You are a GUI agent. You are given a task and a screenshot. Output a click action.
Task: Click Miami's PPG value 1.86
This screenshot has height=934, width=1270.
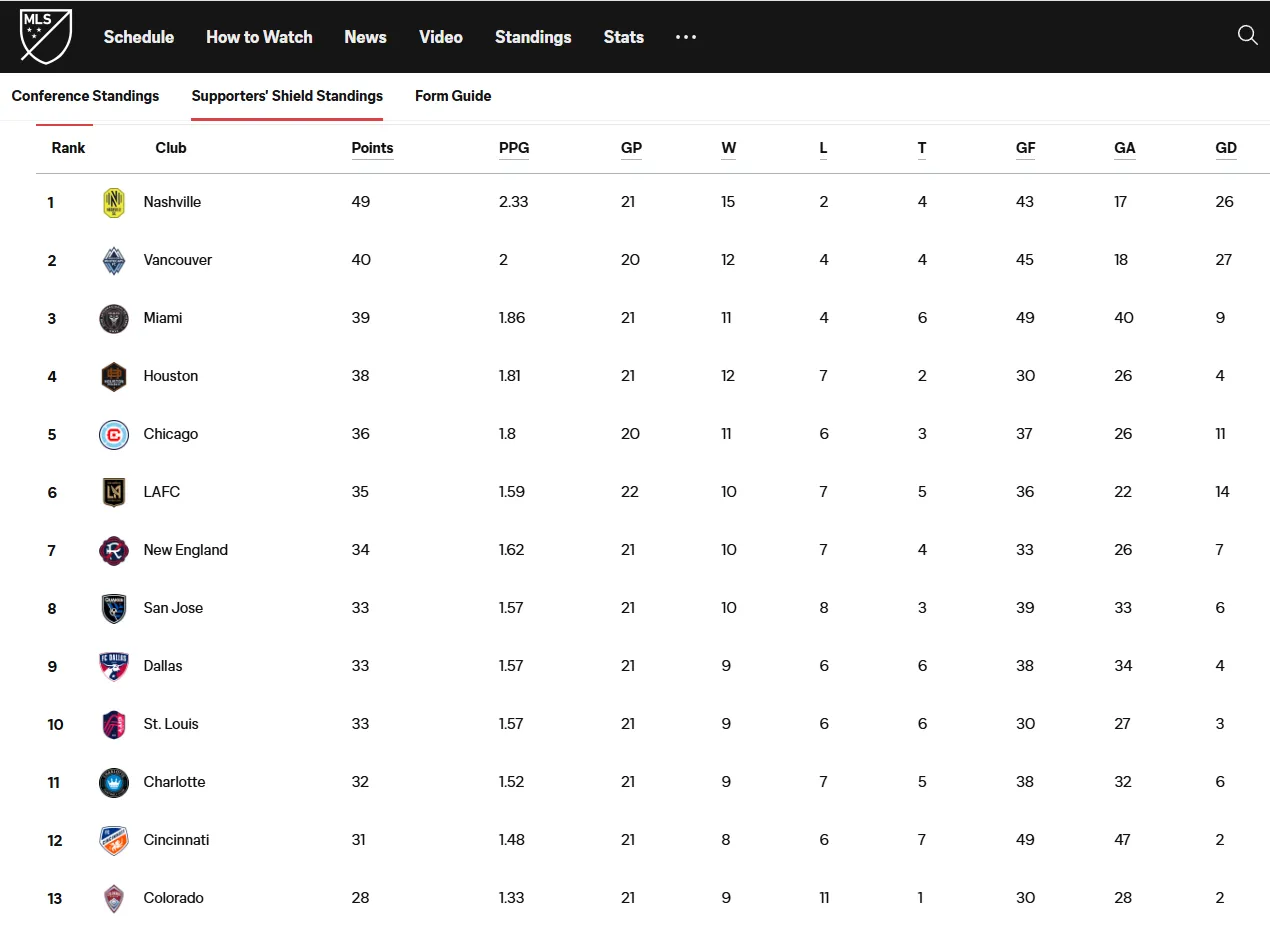512,318
